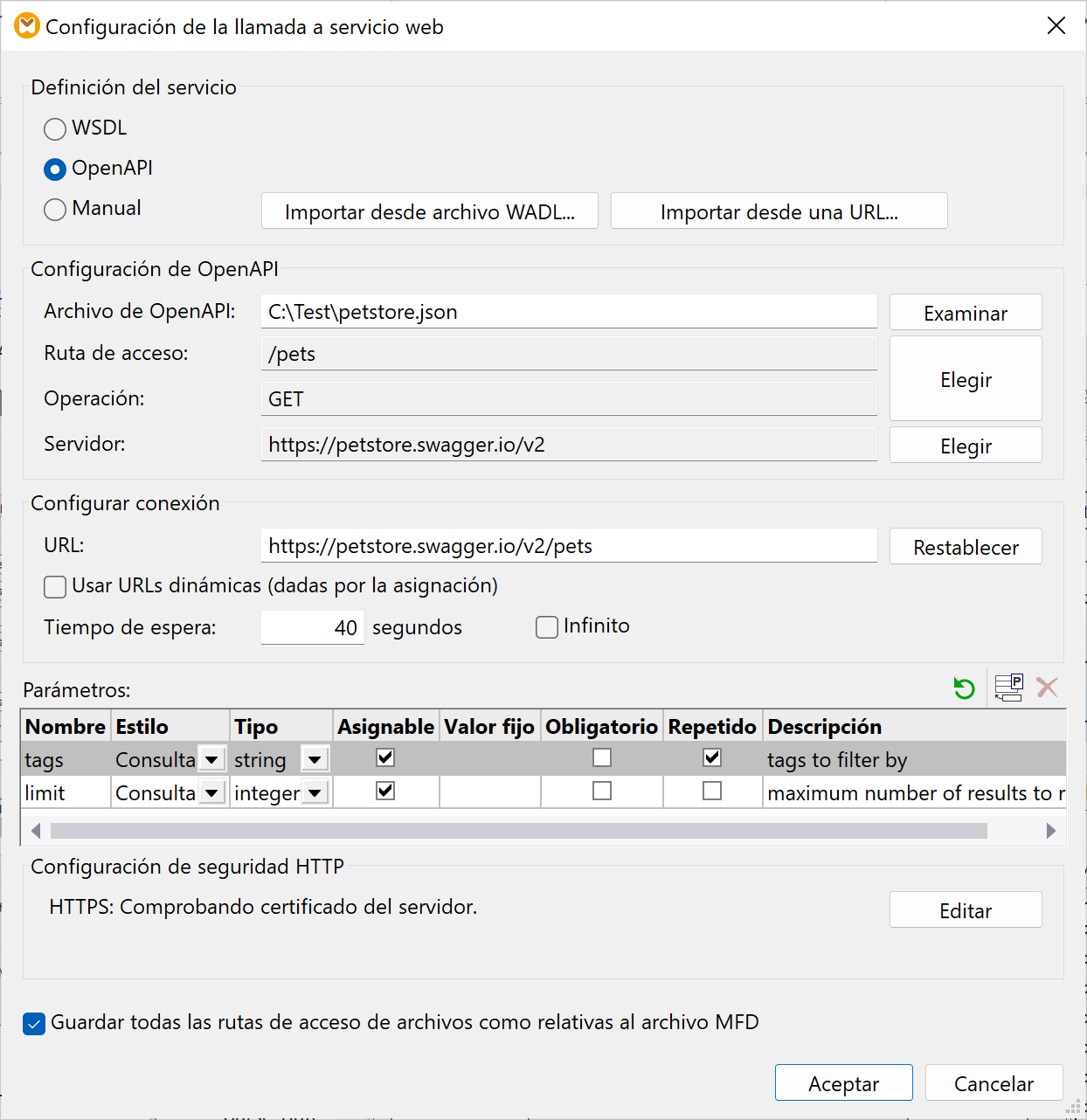Click the add parameter icon
The height and width of the screenshot is (1120, 1087).
pyautogui.click(x=1009, y=688)
